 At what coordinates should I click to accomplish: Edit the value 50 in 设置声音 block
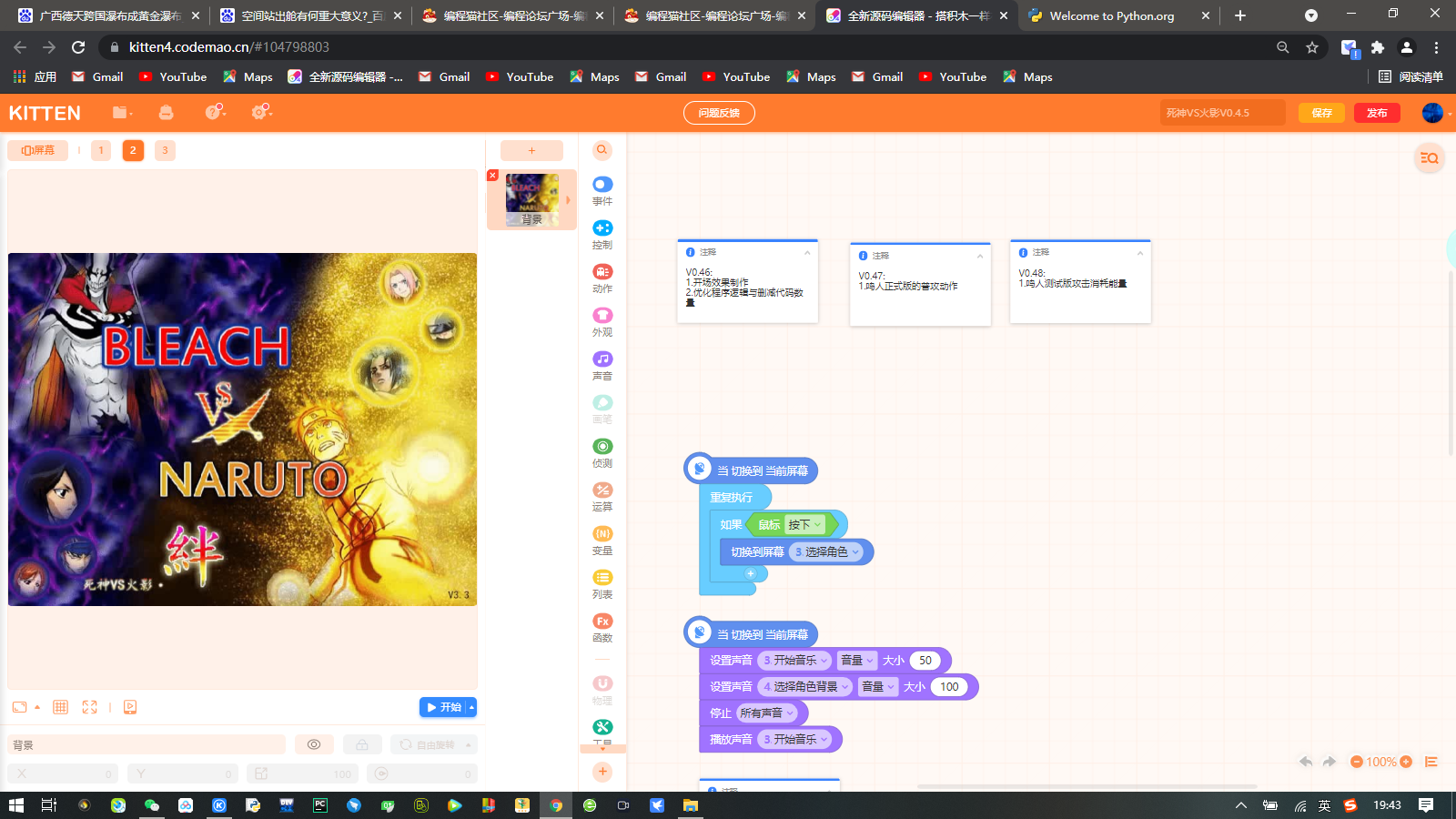point(925,661)
